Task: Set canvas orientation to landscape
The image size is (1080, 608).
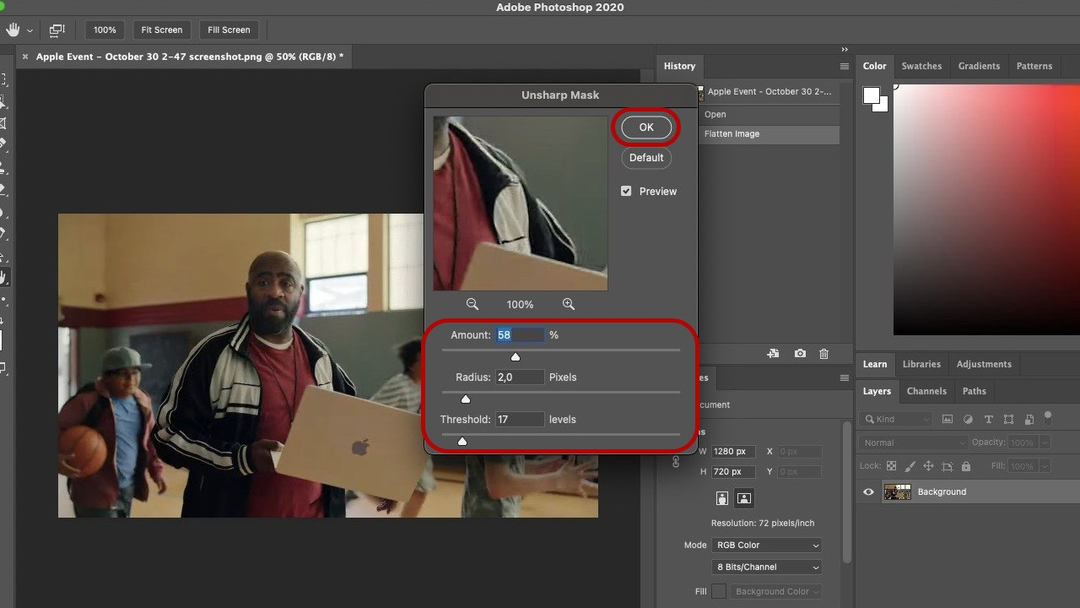Action: [744, 498]
